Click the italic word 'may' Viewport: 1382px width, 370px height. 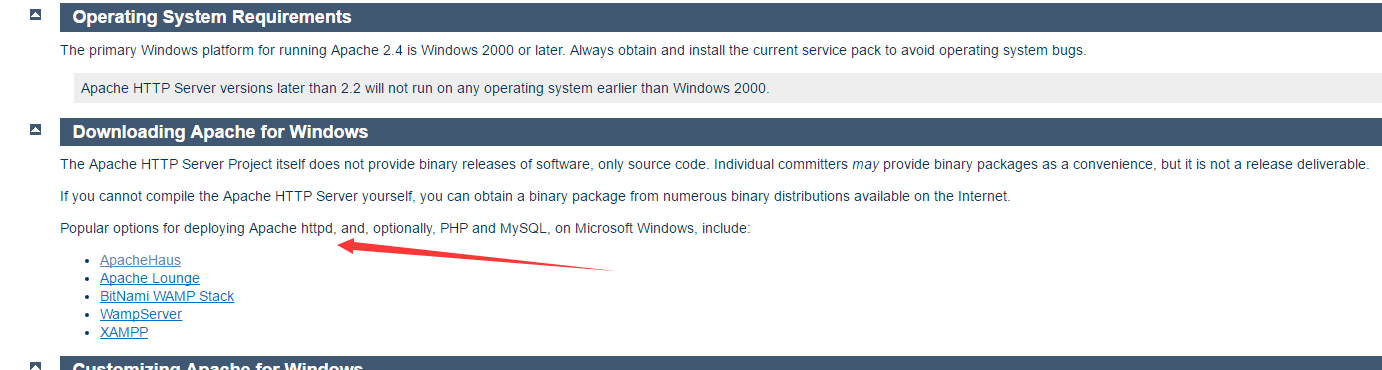tap(865, 164)
